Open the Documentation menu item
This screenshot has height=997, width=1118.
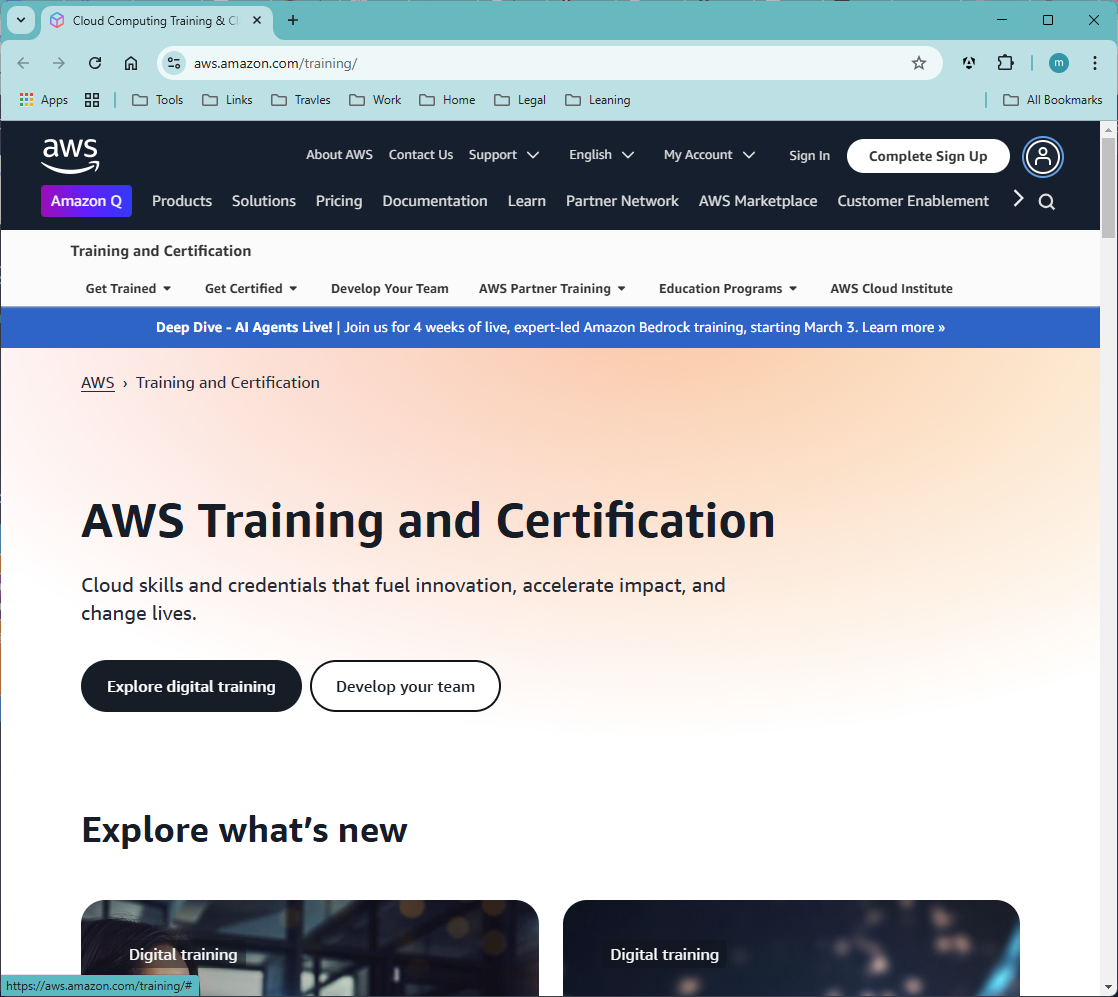tap(435, 201)
